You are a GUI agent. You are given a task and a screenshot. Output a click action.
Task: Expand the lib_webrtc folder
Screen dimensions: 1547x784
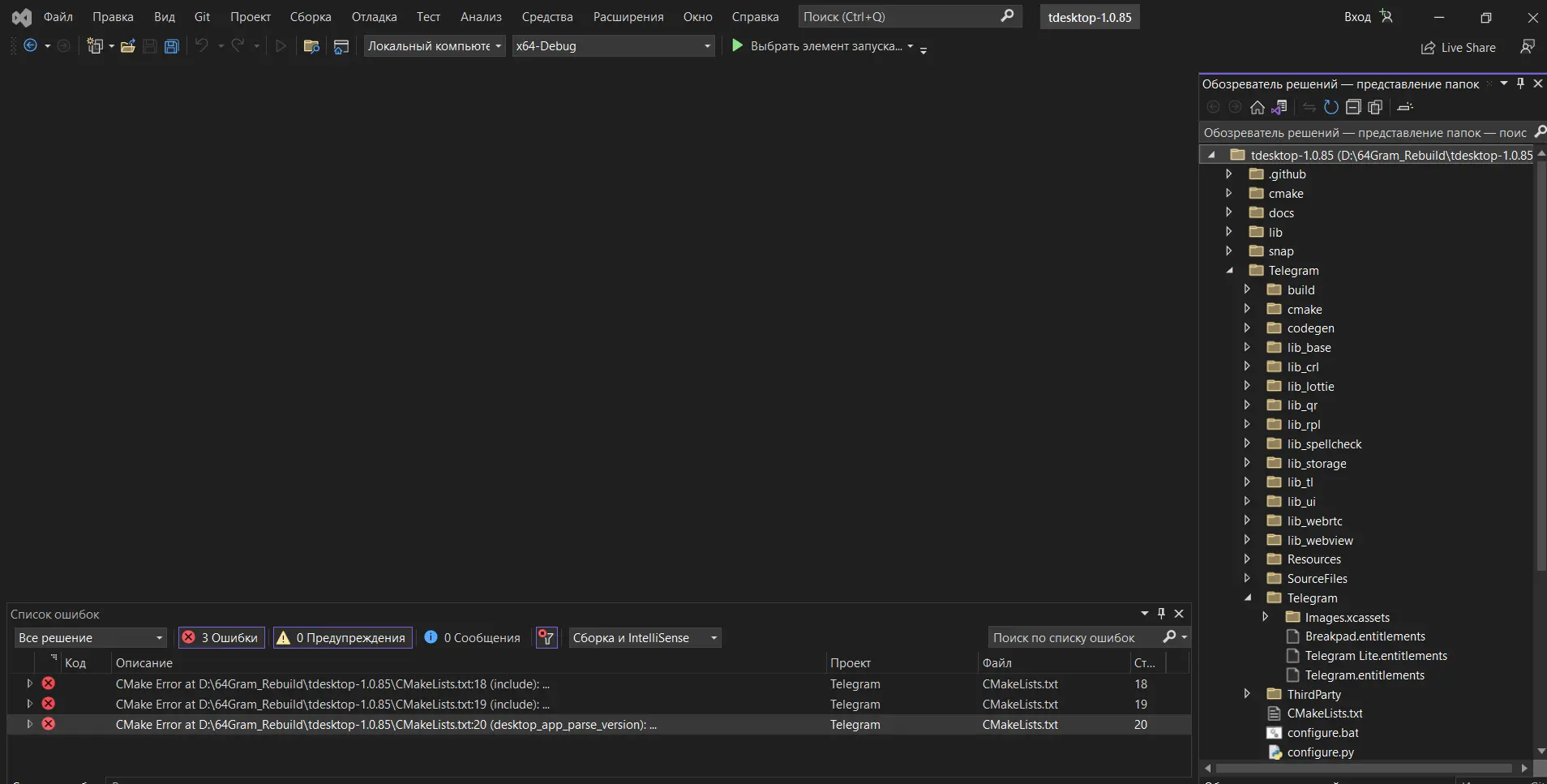tap(1247, 521)
